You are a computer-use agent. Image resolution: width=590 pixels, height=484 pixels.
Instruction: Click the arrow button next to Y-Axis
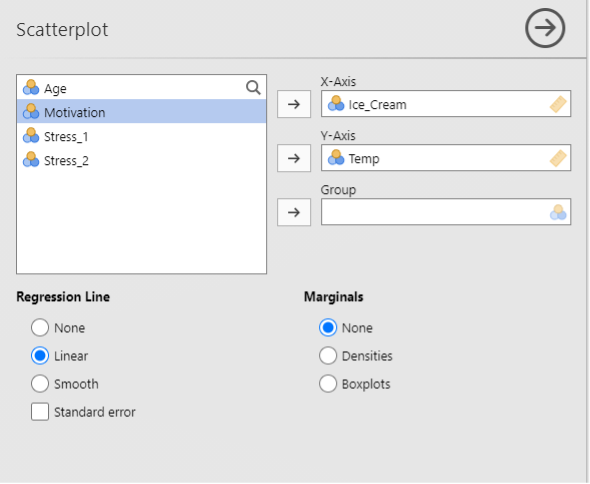pyautogui.click(x=294, y=158)
